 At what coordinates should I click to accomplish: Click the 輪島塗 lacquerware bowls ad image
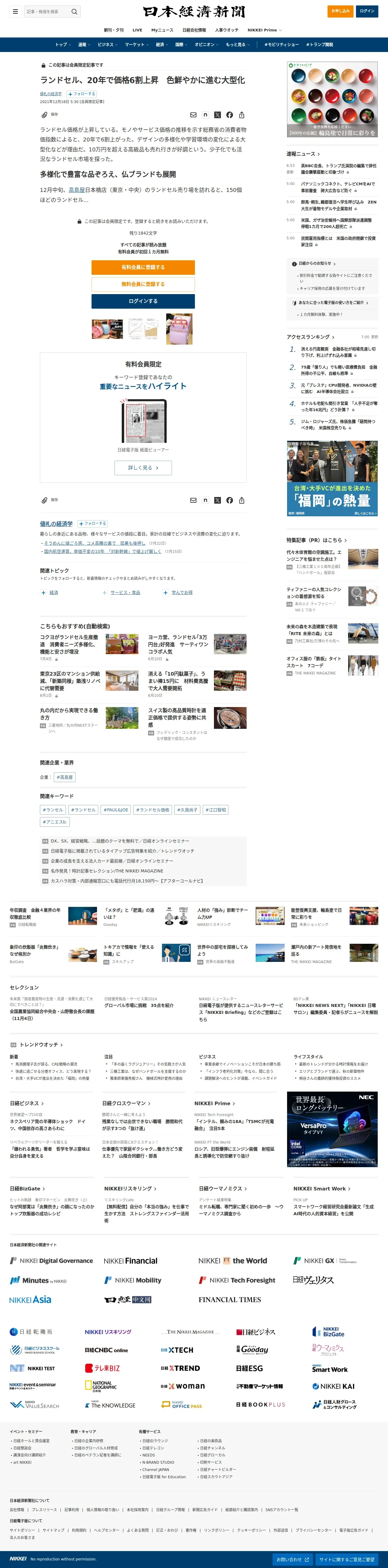pyautogui.click(x=332, y=99)
